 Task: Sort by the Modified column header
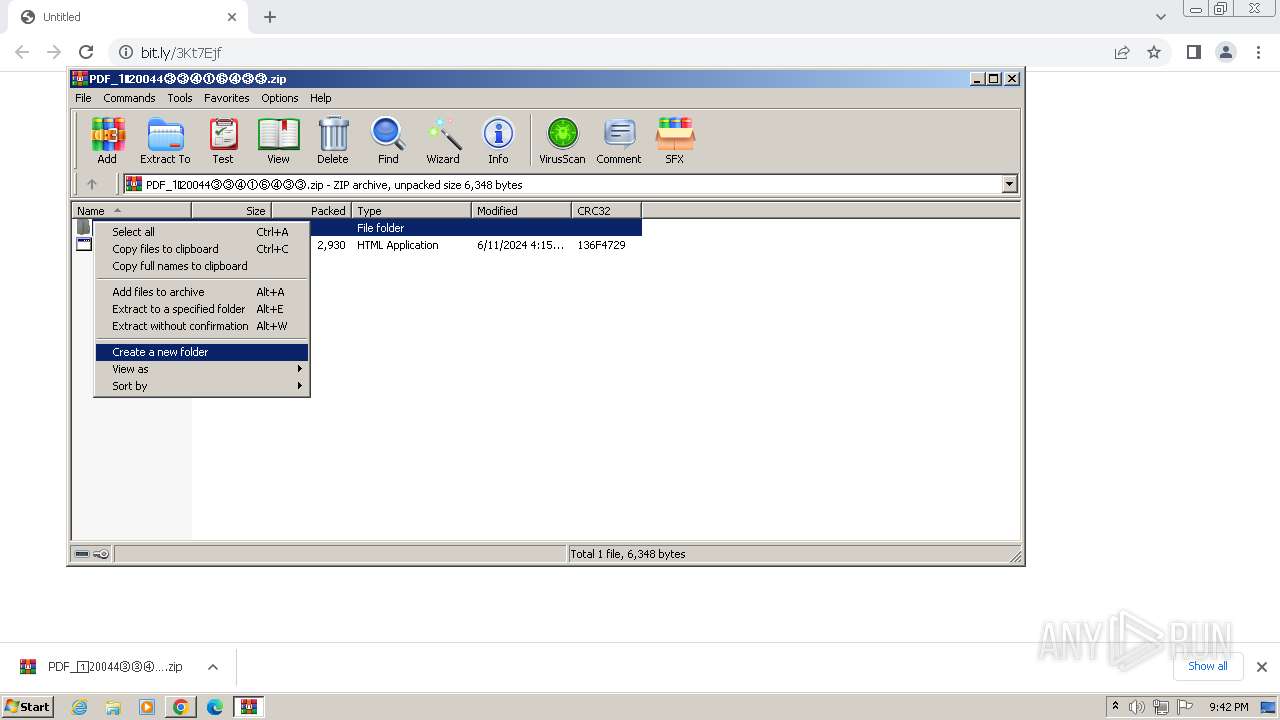tap(521, 211)
